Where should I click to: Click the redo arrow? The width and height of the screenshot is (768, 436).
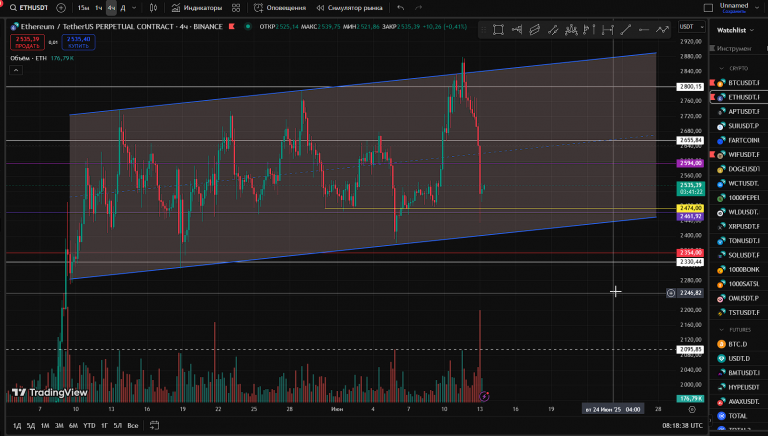click(x=418, y=8)
